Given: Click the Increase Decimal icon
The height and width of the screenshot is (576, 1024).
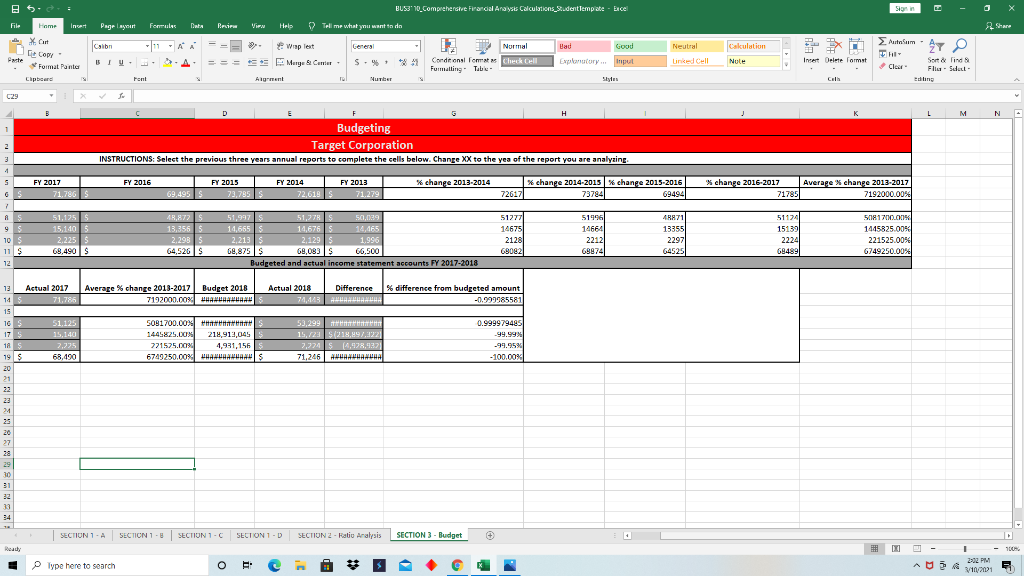Looking at the screenshot, I should [x=403, y=61].
